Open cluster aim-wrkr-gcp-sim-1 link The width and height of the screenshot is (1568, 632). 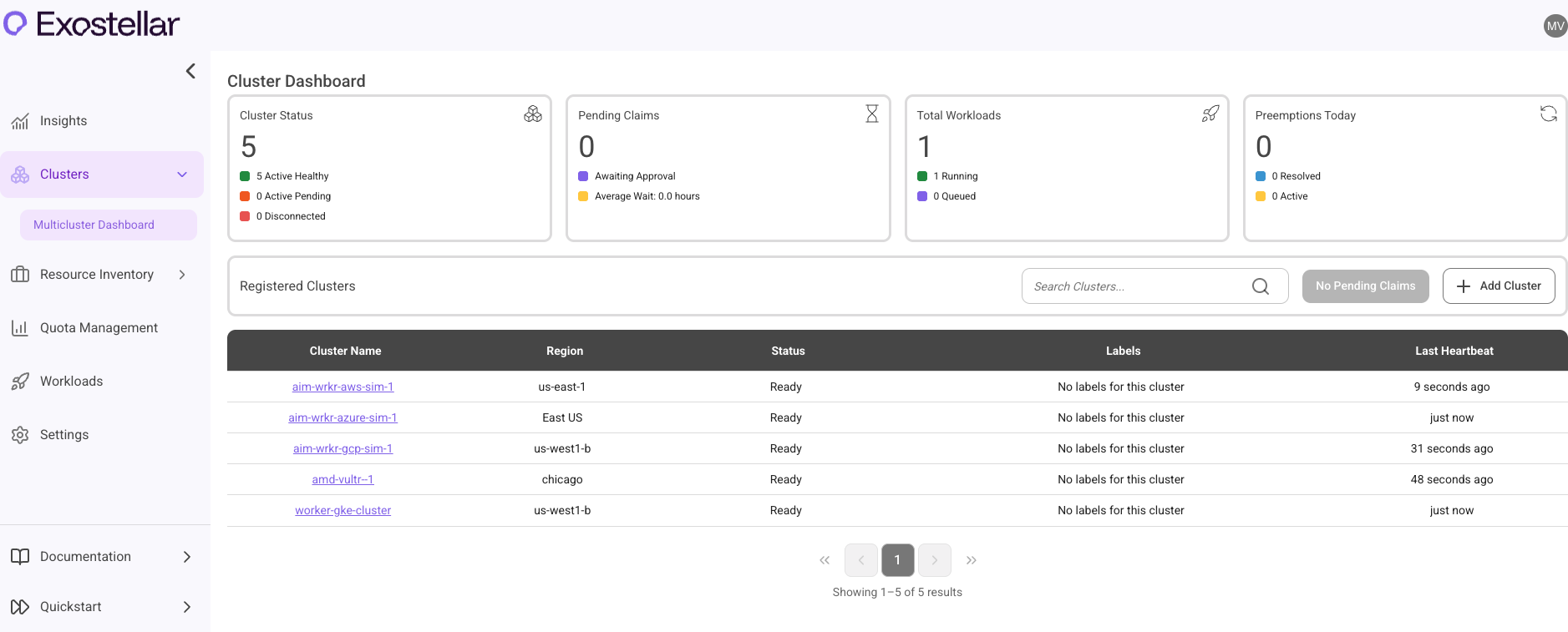point(343,448)
